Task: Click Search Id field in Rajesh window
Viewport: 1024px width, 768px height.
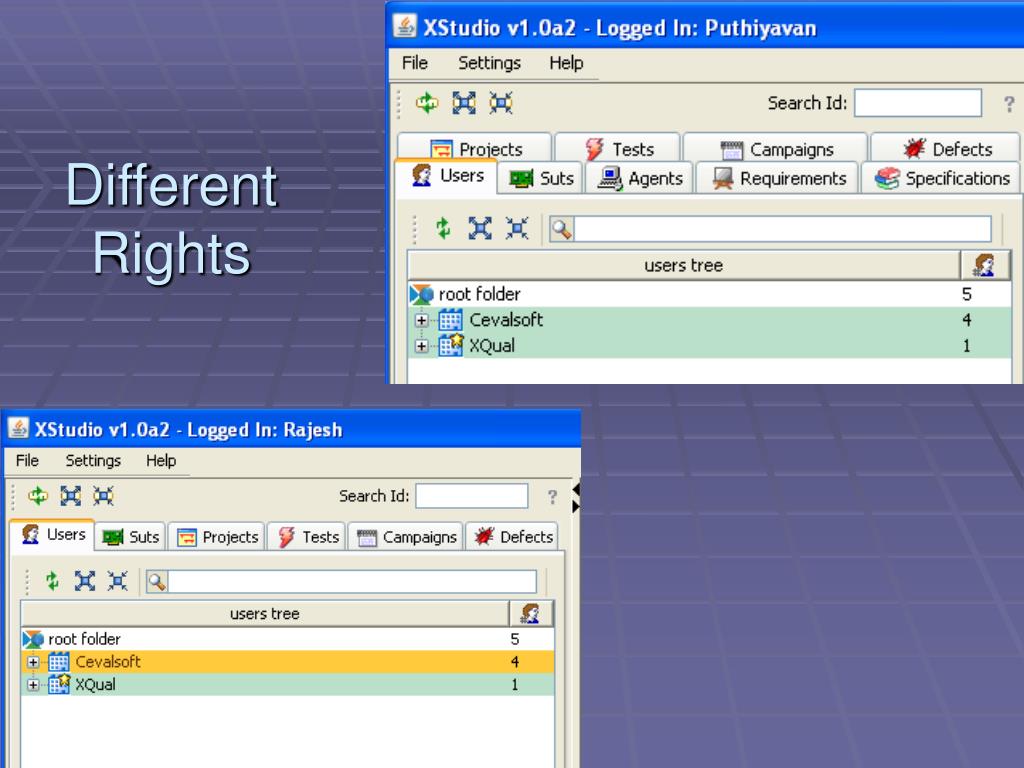Action: pos(472,496)
